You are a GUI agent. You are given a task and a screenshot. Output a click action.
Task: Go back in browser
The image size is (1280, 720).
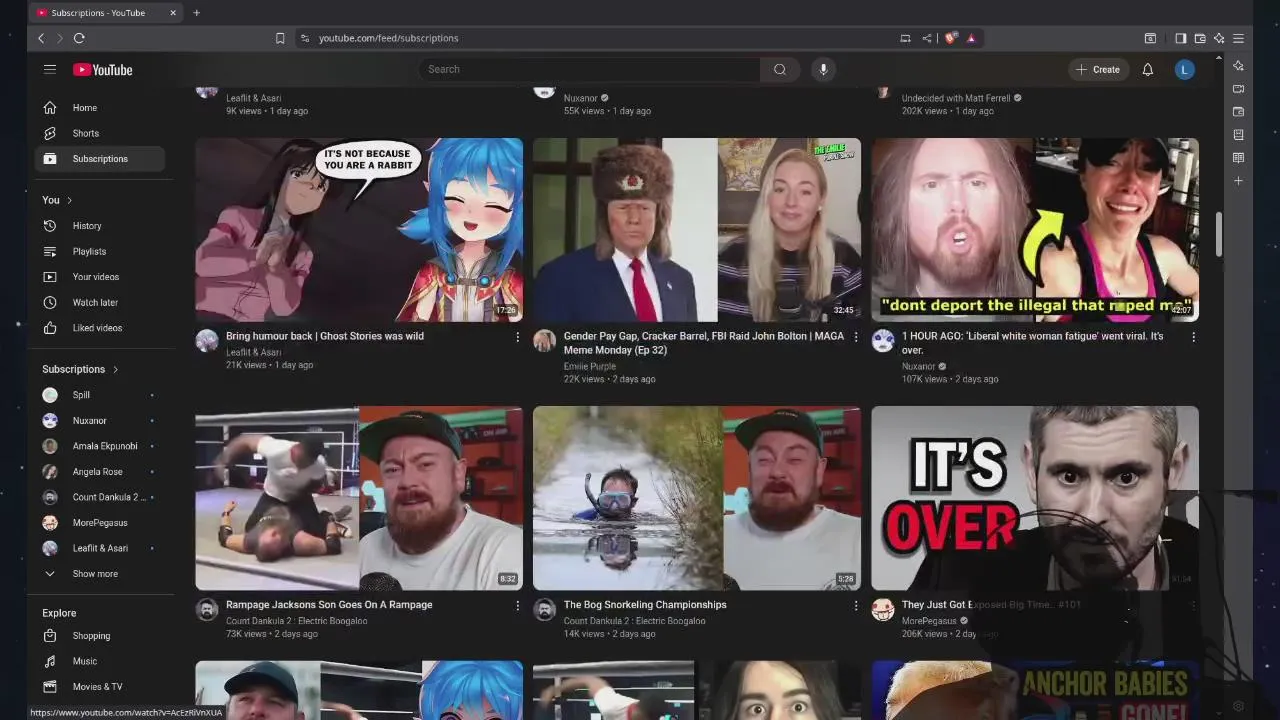click(x=41, y=38)
